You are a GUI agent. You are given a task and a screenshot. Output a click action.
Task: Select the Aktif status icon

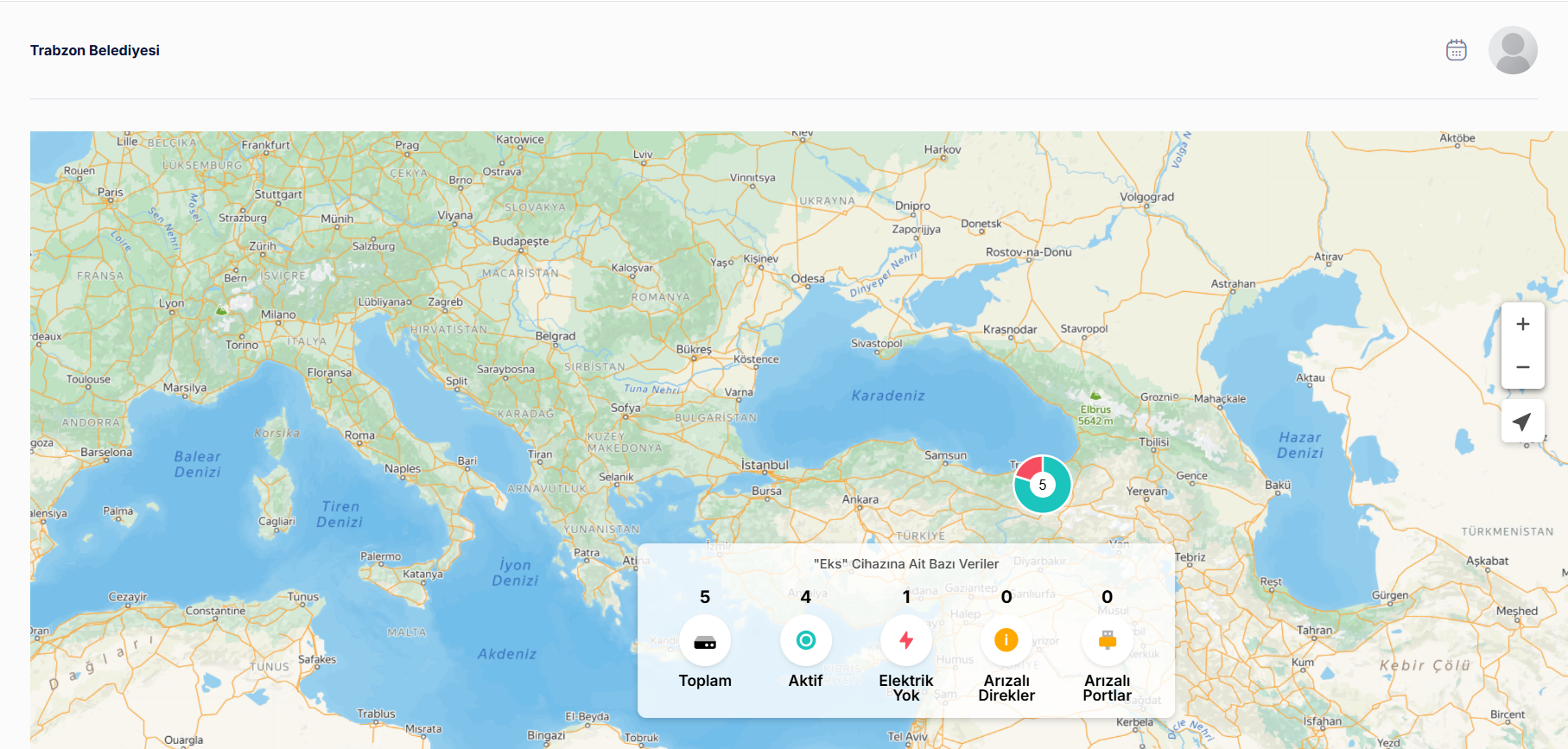tap(805, 640)
